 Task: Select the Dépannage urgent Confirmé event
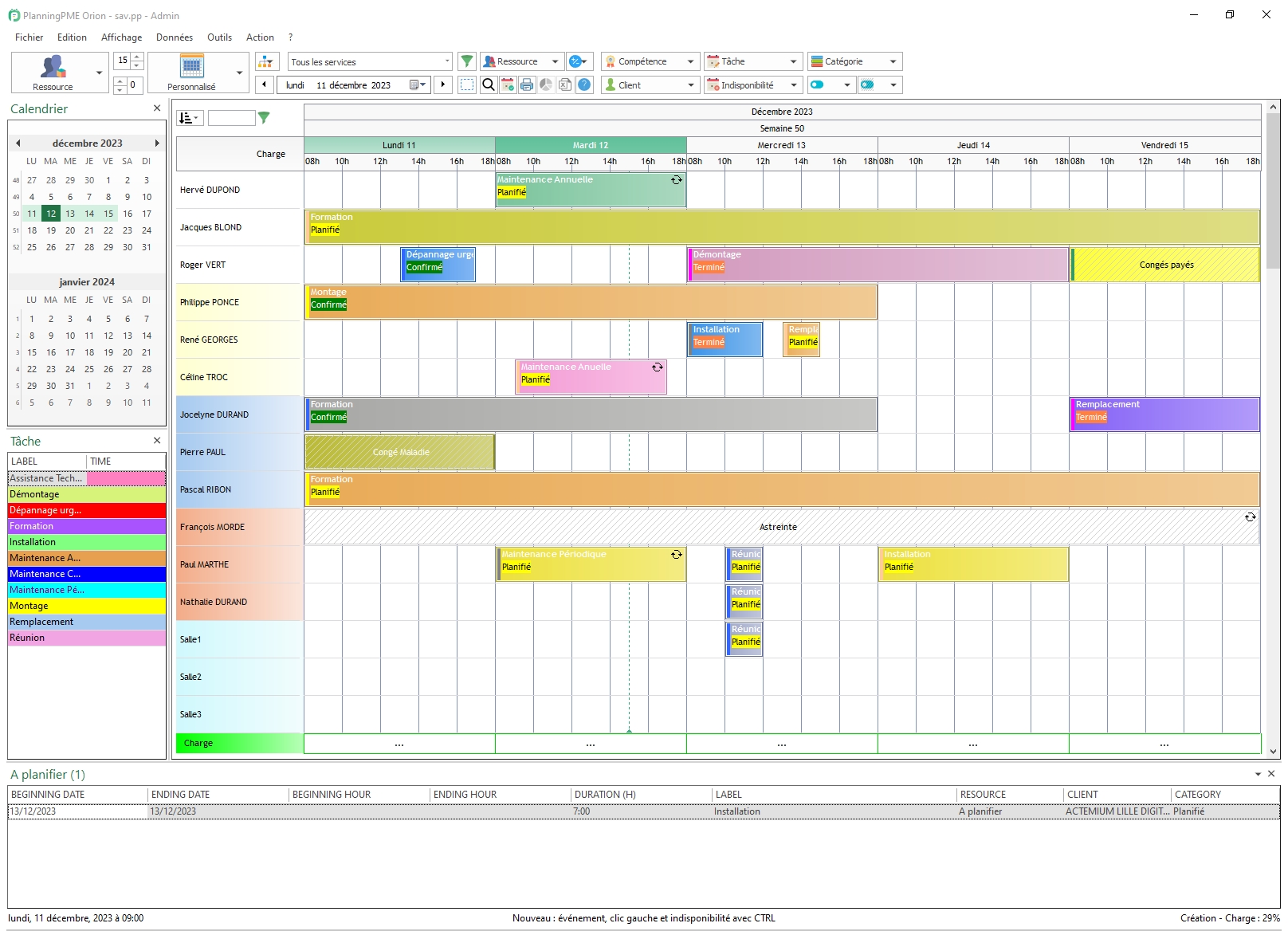(x=438, y=264)
